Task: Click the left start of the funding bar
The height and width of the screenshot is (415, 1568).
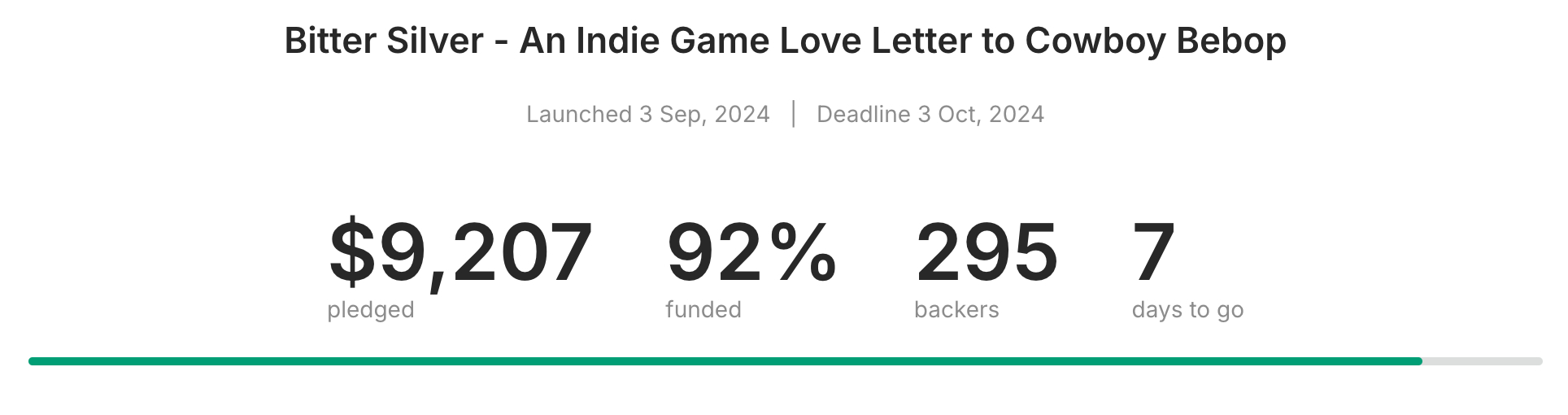Action: 34,361
